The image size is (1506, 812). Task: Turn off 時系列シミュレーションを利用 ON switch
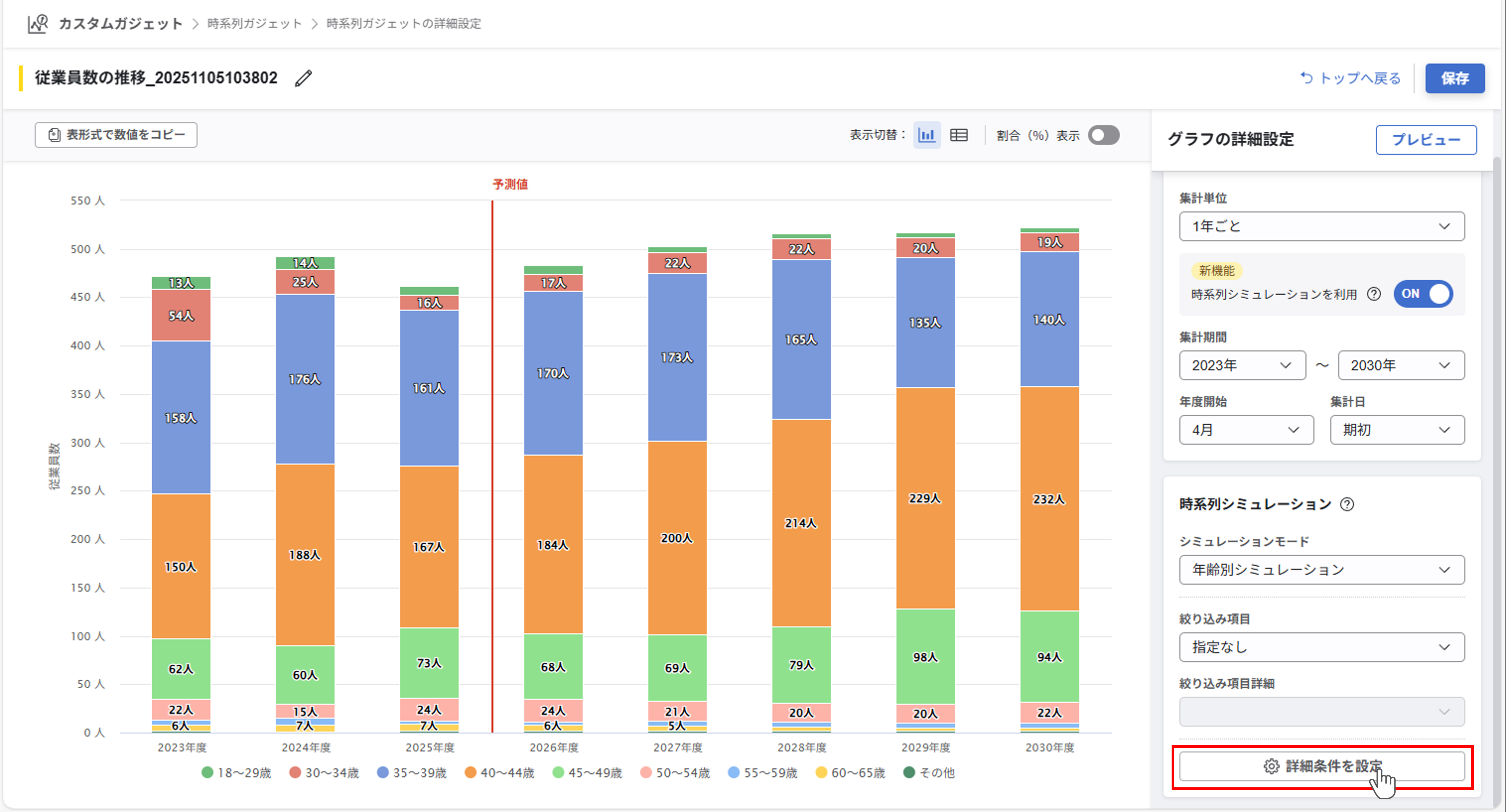(1423, 294)
